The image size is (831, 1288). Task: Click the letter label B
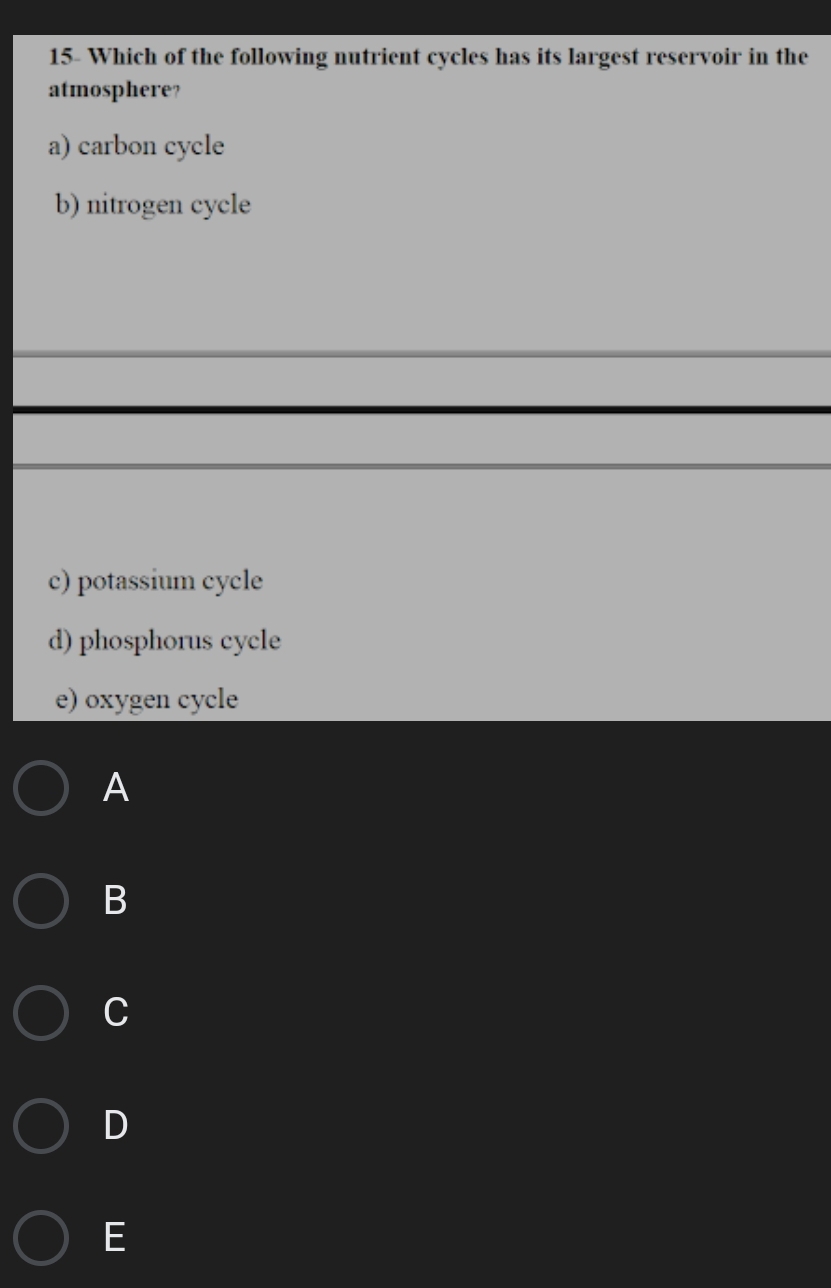pos(116,901)
